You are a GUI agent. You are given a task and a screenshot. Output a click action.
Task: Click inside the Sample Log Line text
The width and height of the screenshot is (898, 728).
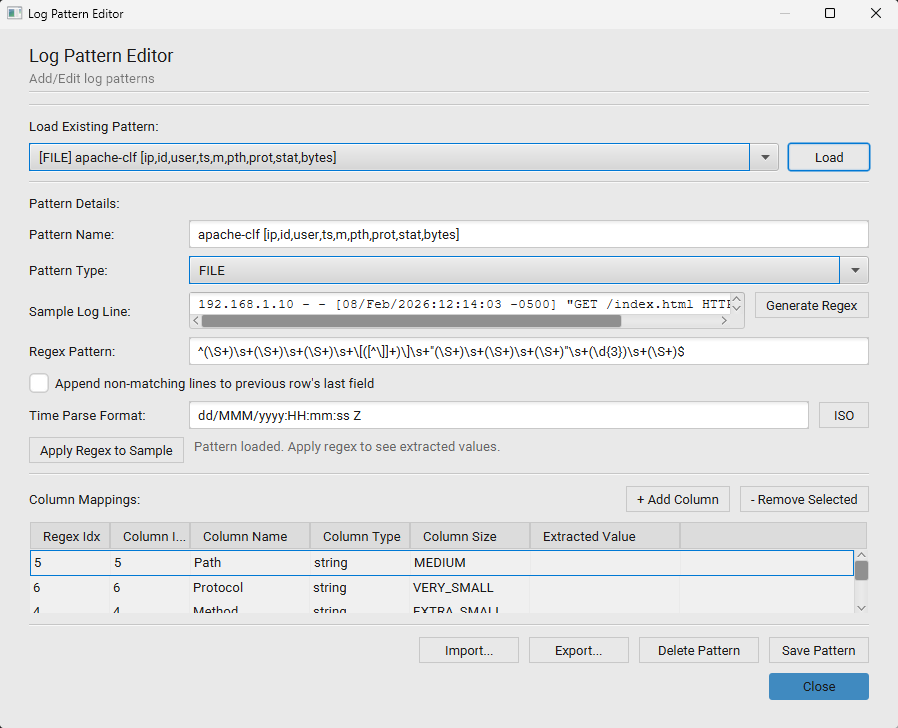tap(463, 304)
